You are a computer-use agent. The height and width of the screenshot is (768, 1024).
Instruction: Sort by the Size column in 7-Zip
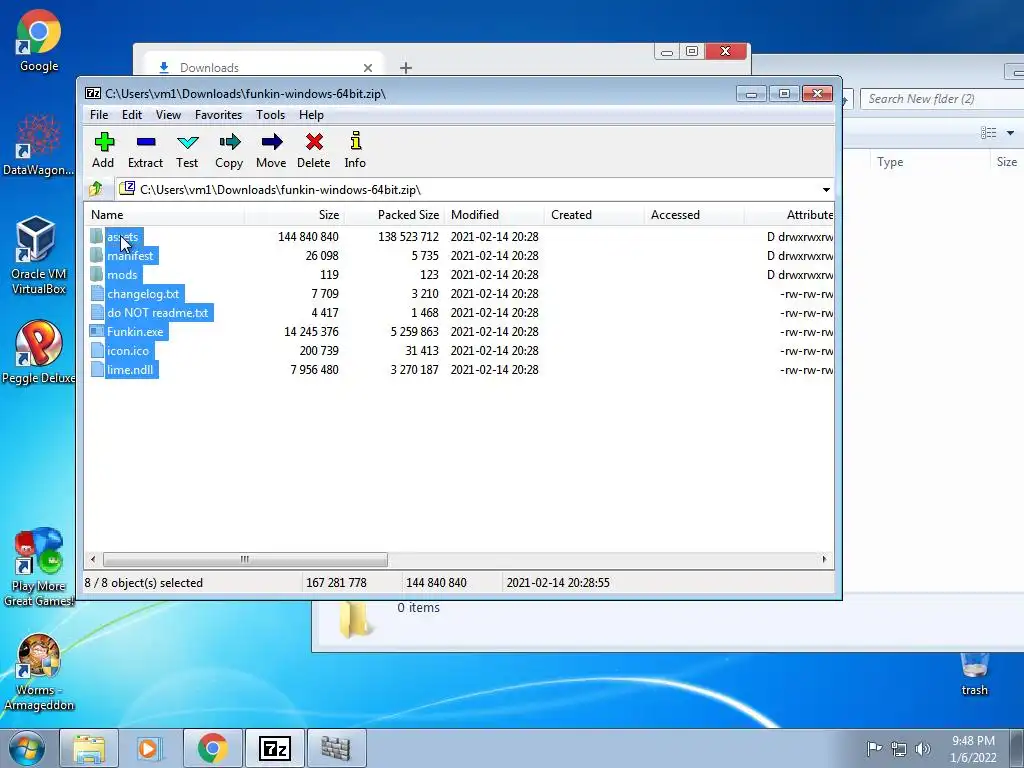(x=295, y=215)
